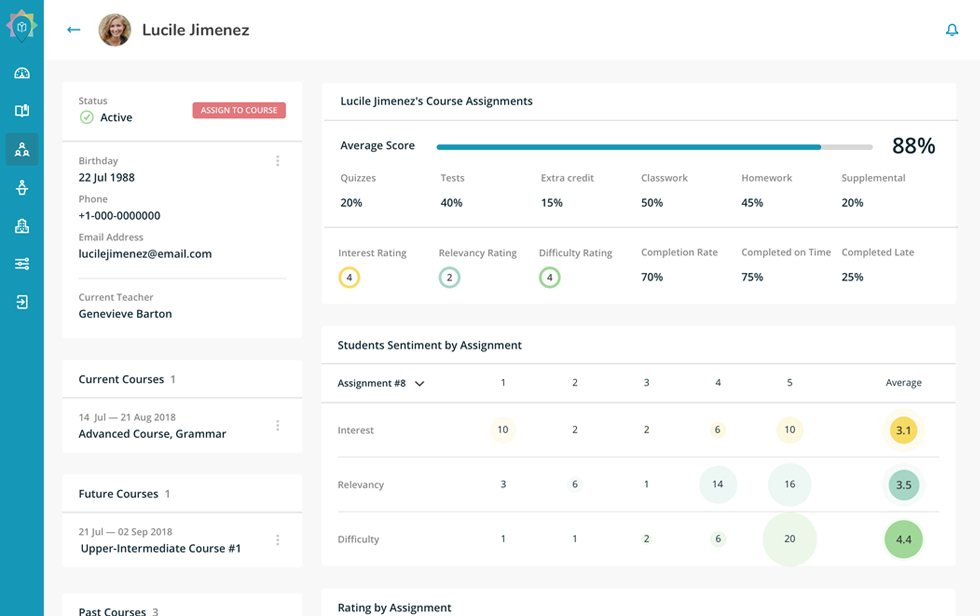Click the app logo at the top left
The width and height of the screenshot is (980, 616).
[x=20, y=25]
